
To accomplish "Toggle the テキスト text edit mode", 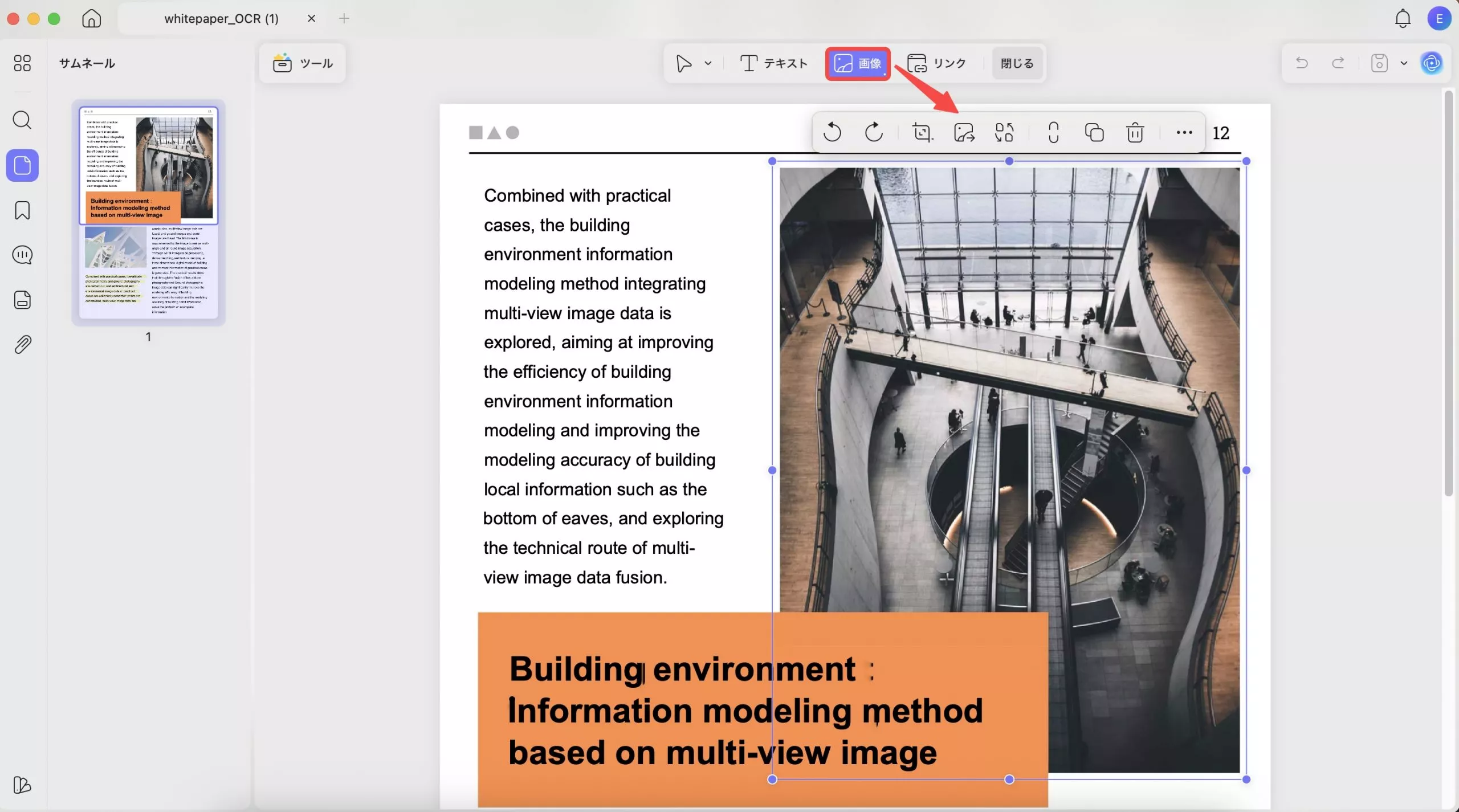I will [773, 63].
